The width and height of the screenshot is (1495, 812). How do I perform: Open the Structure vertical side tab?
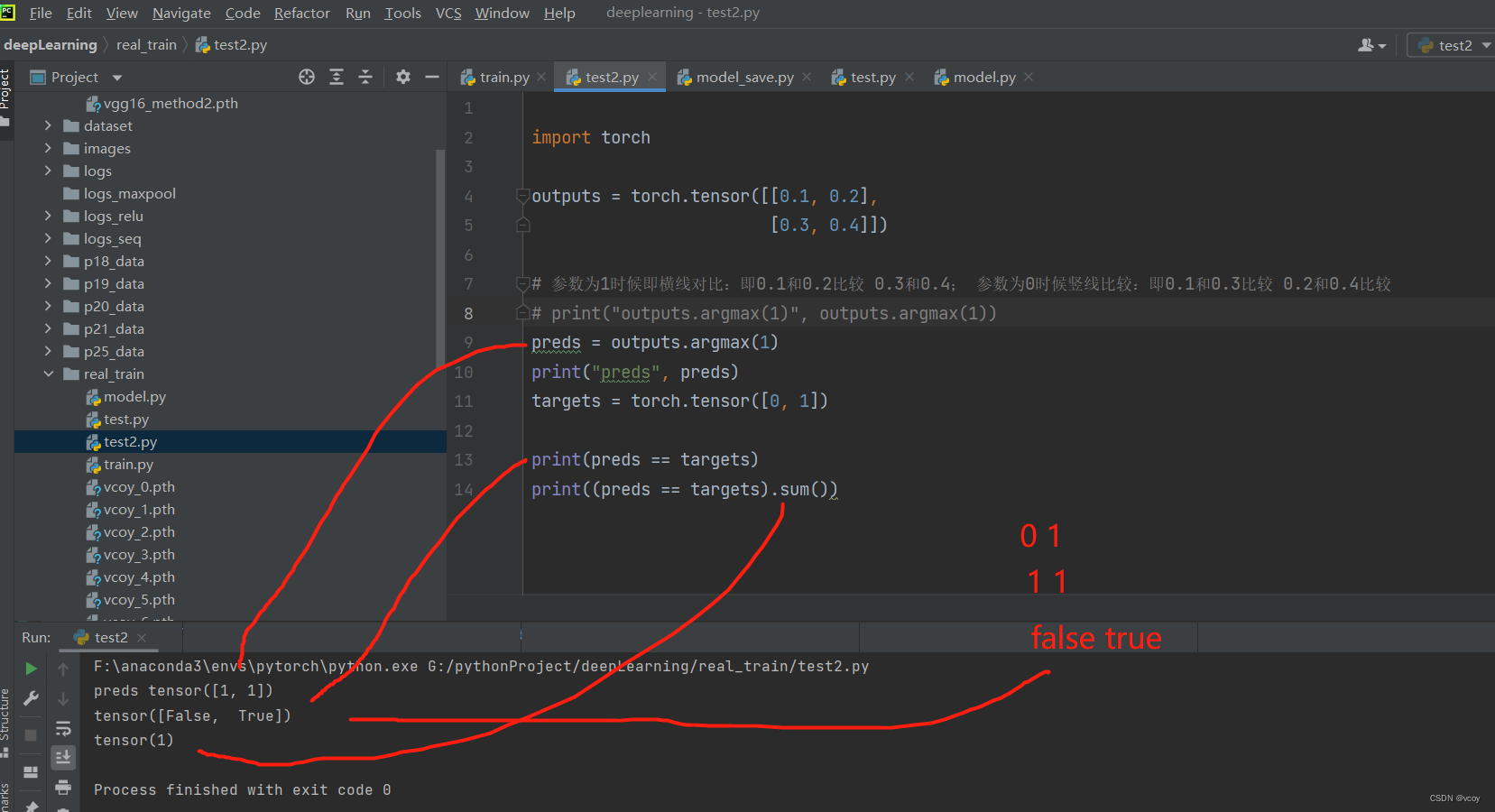(5, 722)
